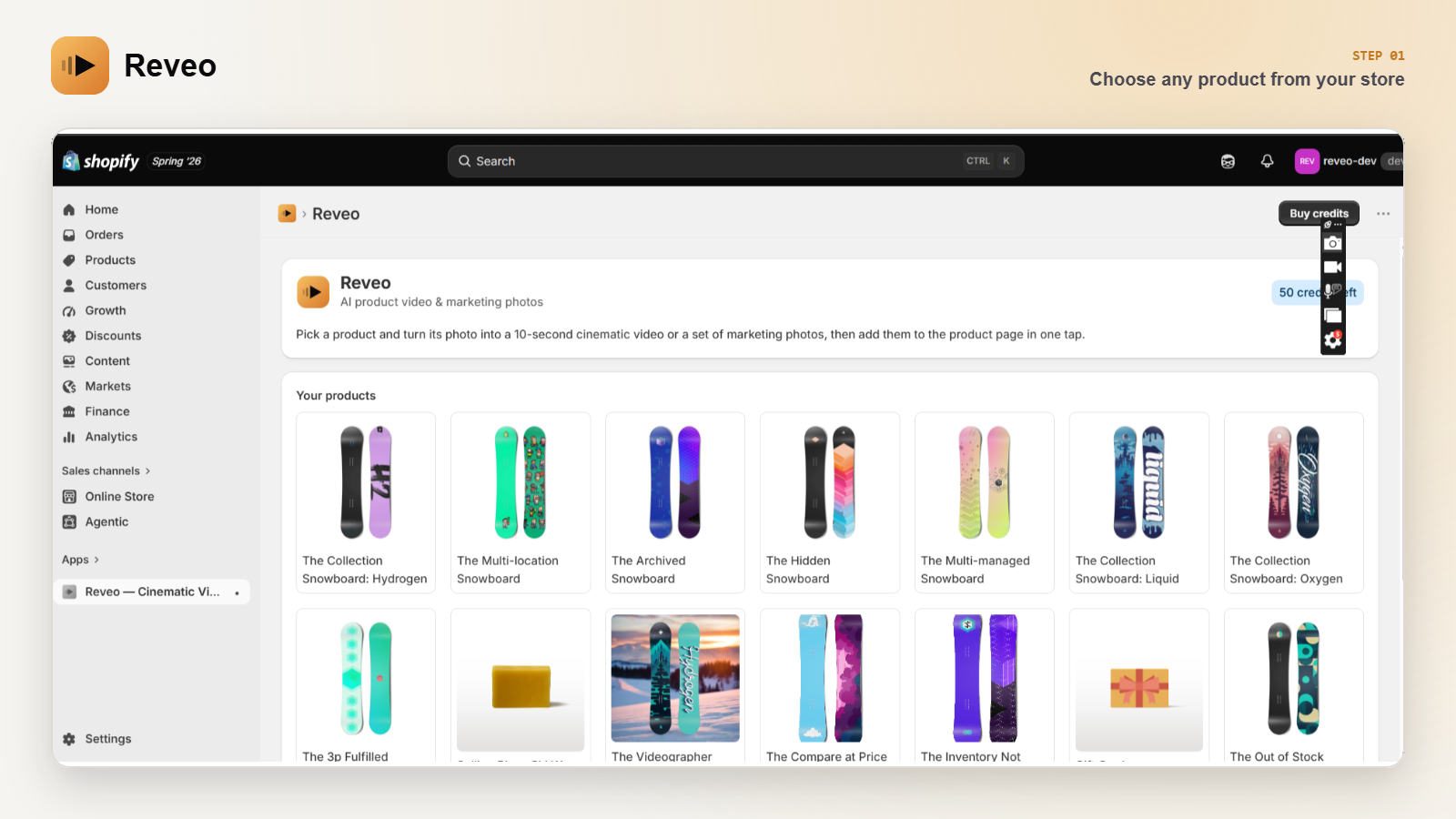
Task: Open the Customers section
Action: point(116,286)
